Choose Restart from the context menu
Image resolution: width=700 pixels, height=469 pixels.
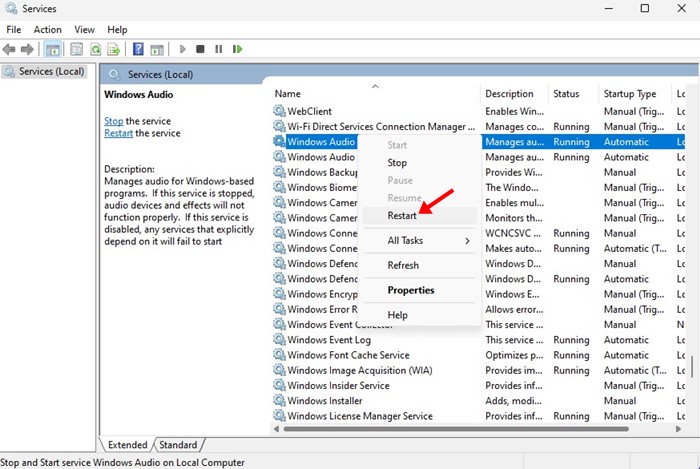tap(402, 216)
